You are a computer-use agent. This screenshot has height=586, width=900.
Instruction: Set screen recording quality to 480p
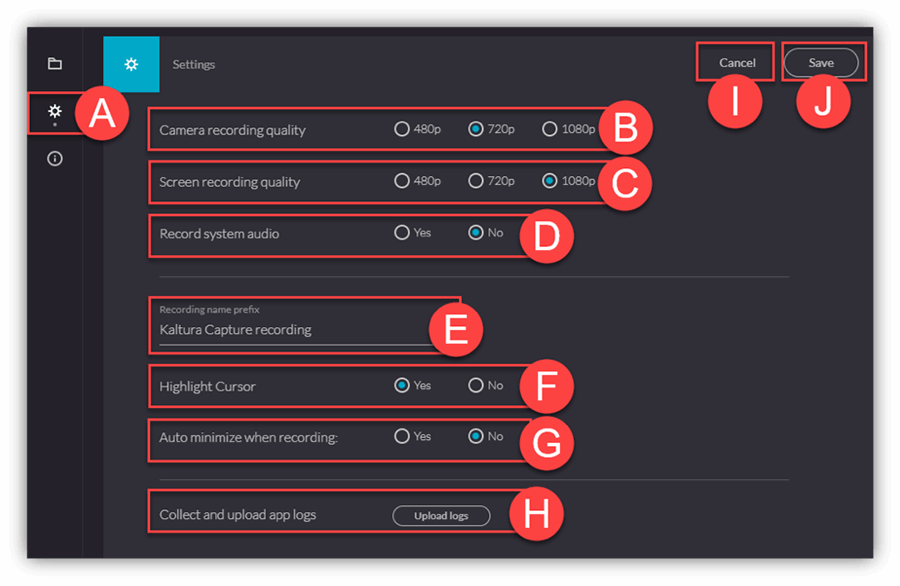click(x=402, y=181)
